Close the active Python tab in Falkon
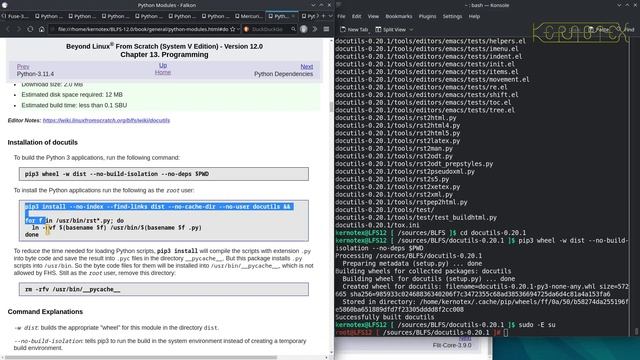 pos(293,16)
